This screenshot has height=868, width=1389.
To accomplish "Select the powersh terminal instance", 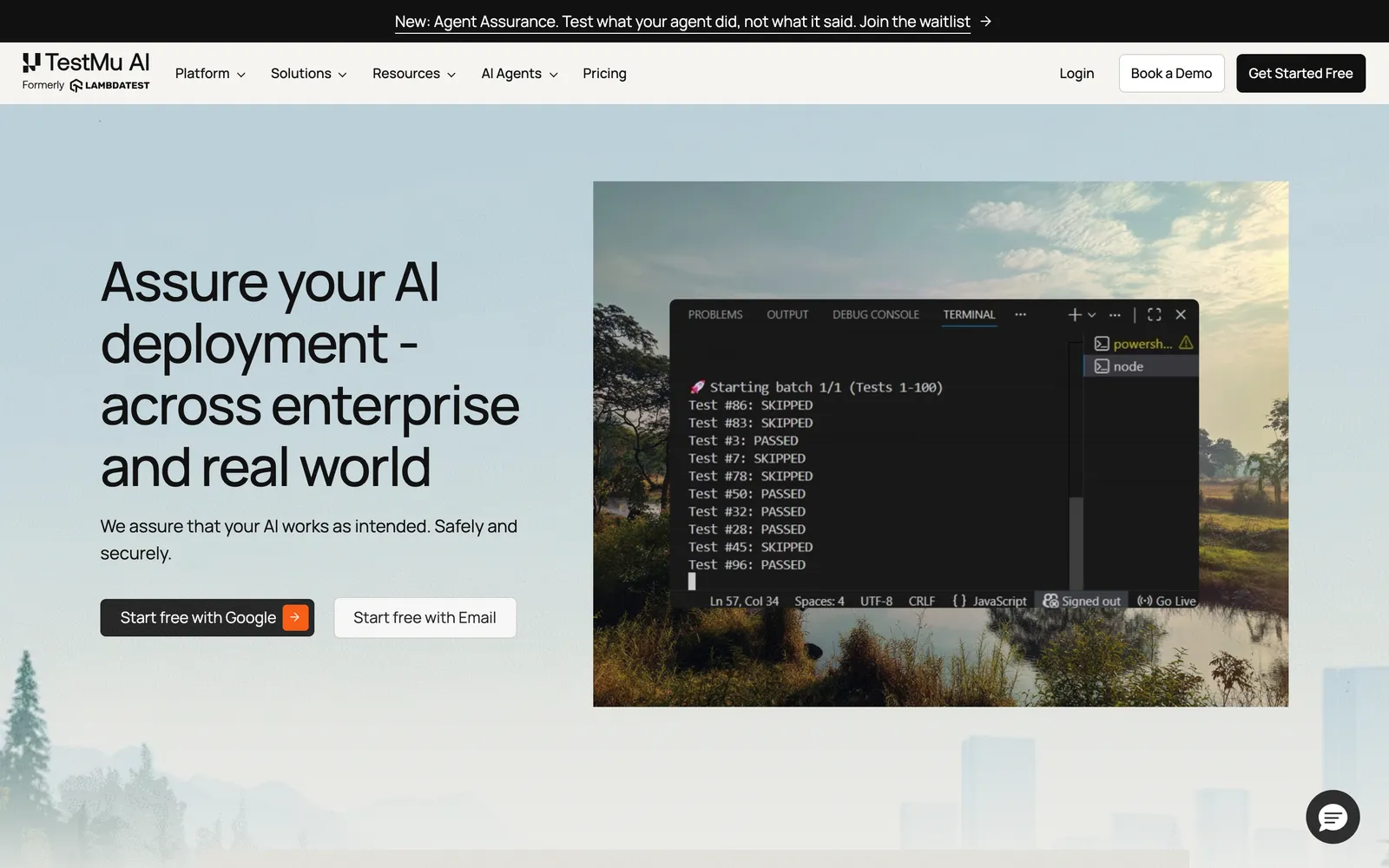I will 1142,344.
